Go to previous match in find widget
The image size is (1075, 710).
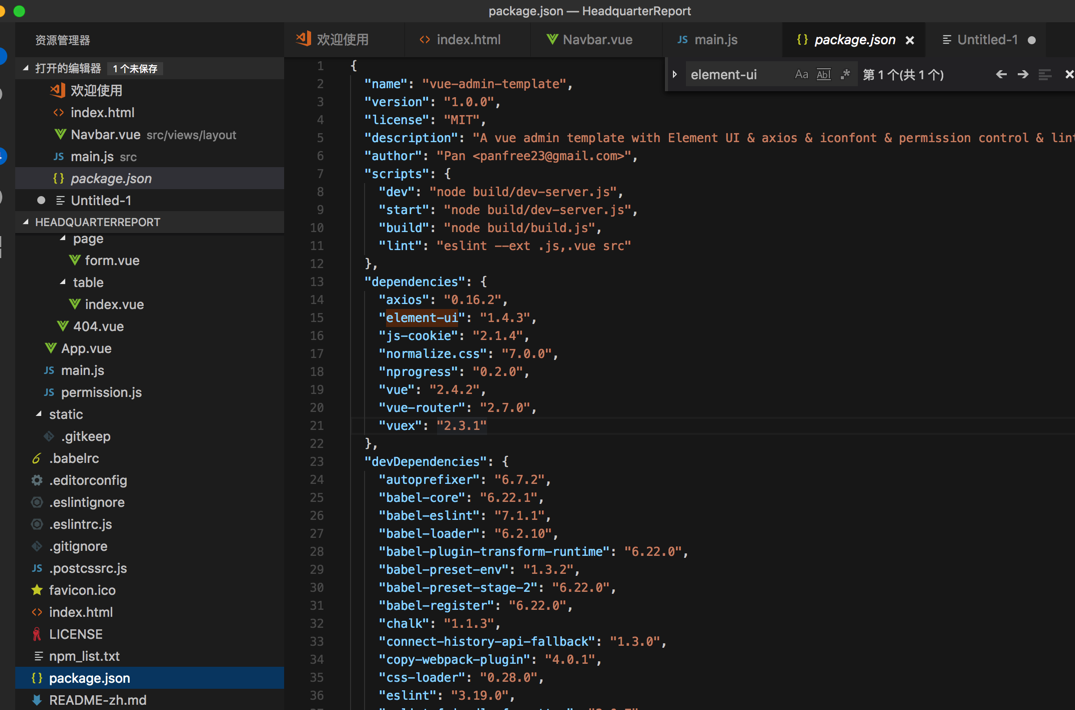pyautogui.click(x=1001, y=75)
